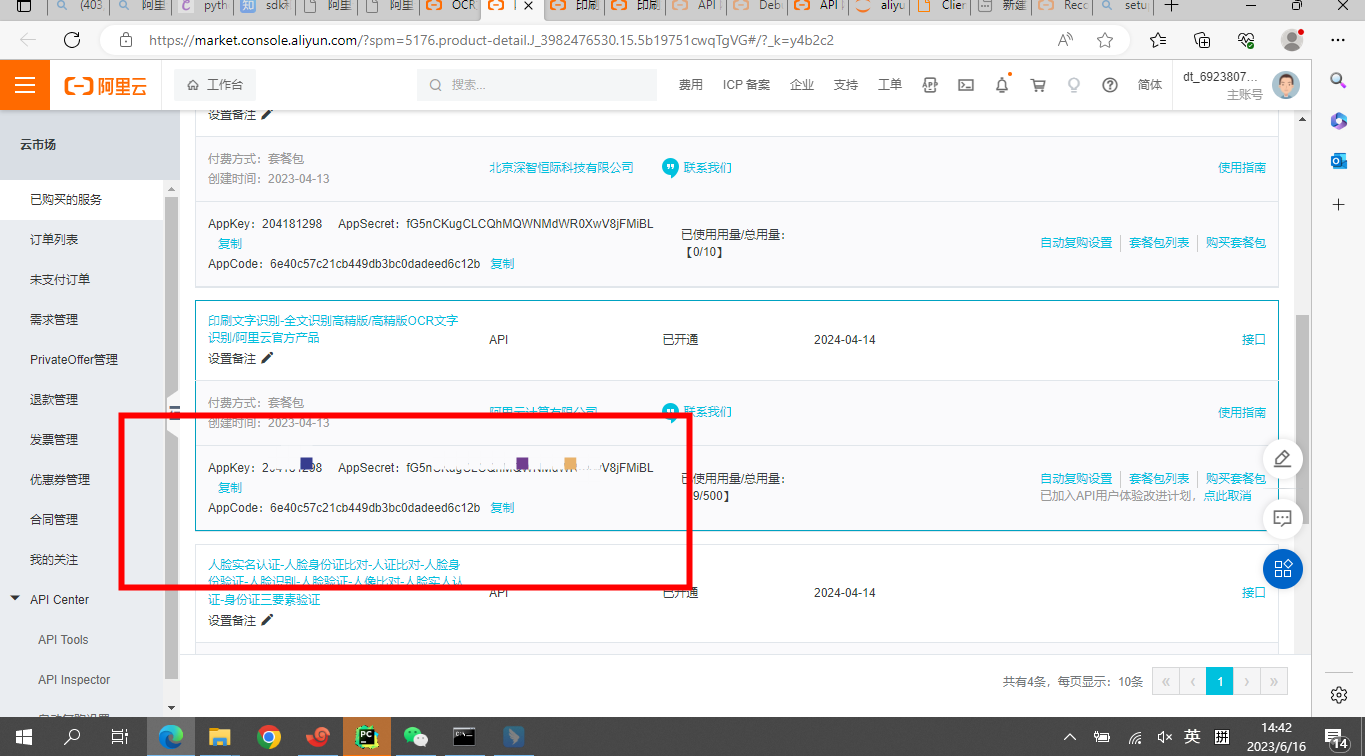
Task: Collapse the sidebar with the handle
Action: pyautogui.click(x=173, y=413)
